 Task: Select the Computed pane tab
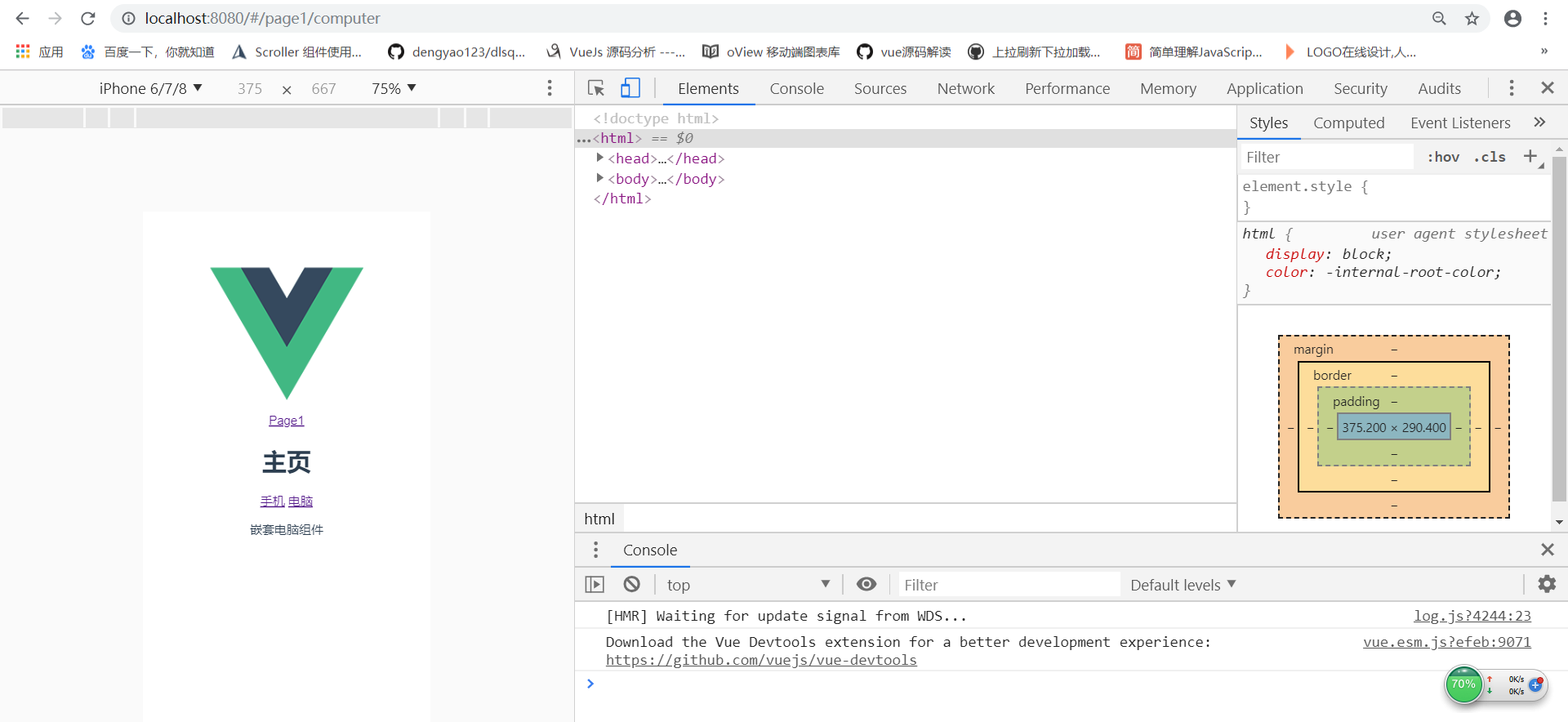point(1348,123)
